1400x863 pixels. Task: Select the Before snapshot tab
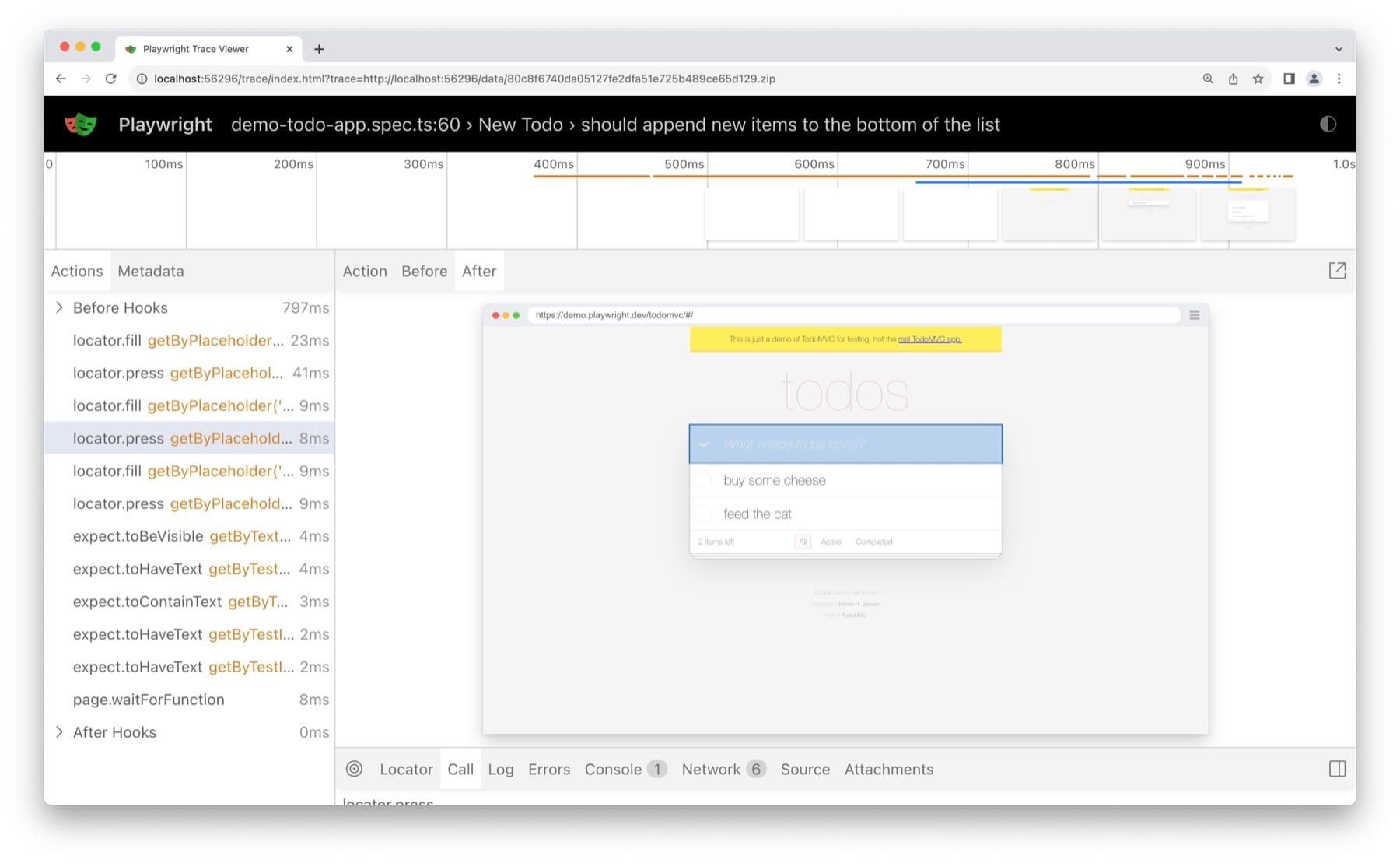coord(425,271)
